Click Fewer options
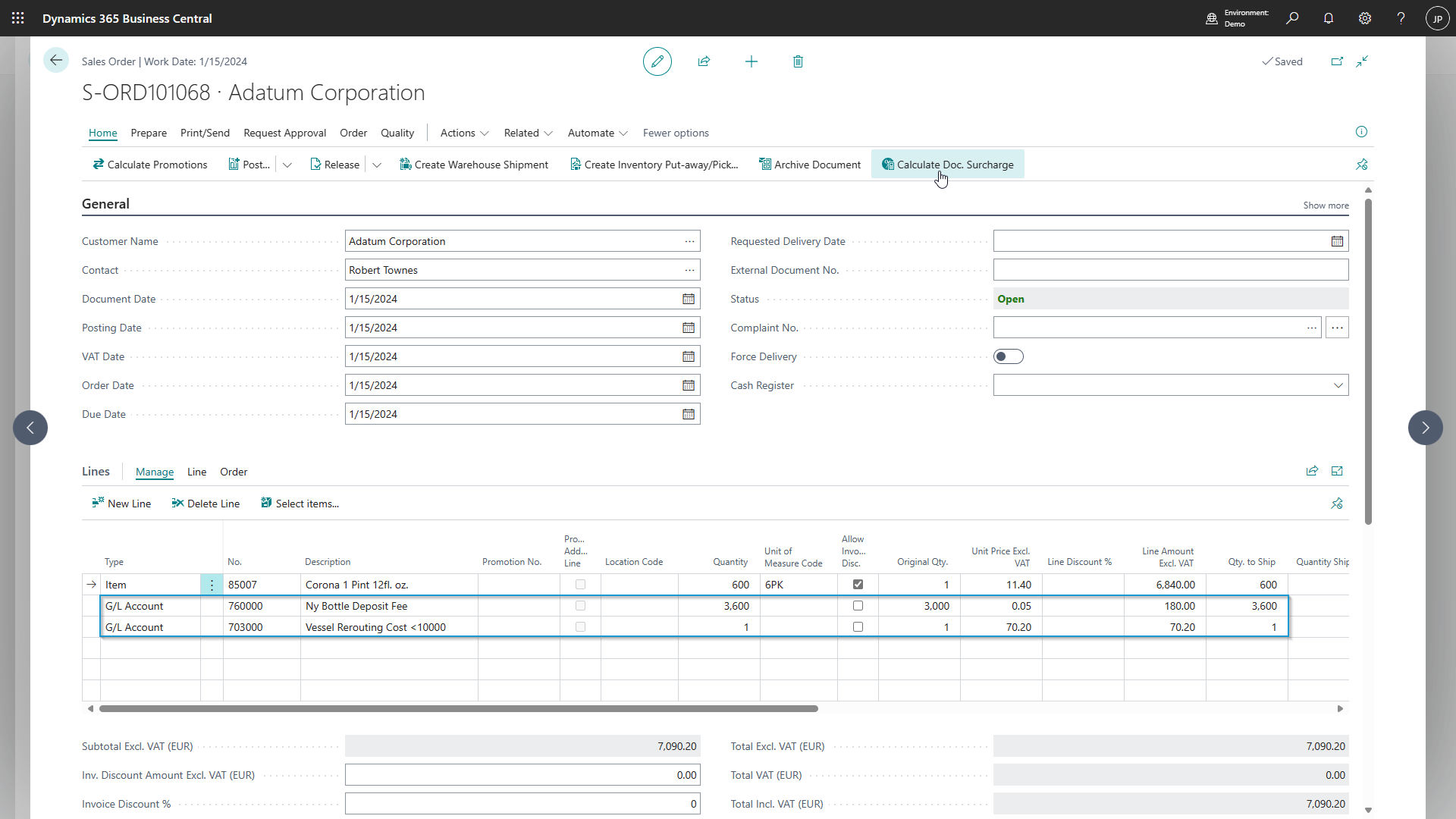Screen dimensions: 1456x819 point(676,133)
